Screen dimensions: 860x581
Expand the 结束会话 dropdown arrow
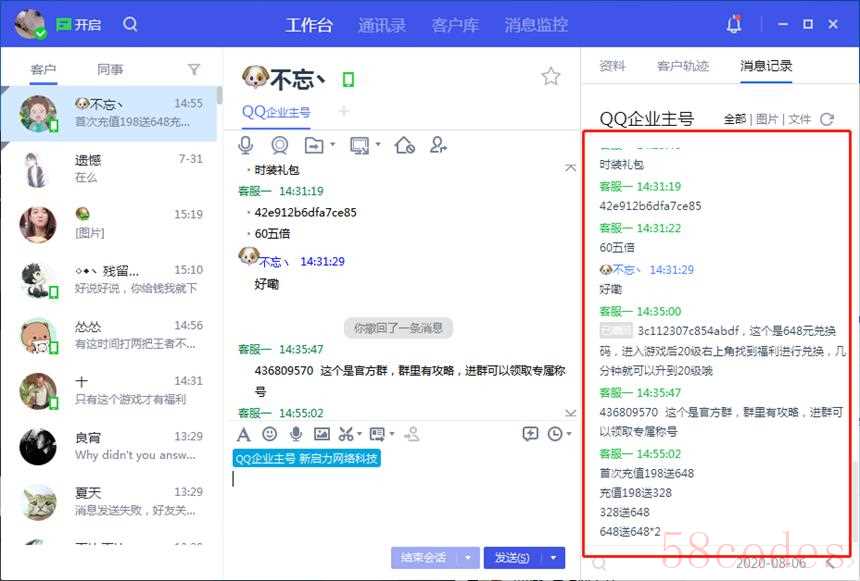468,557
